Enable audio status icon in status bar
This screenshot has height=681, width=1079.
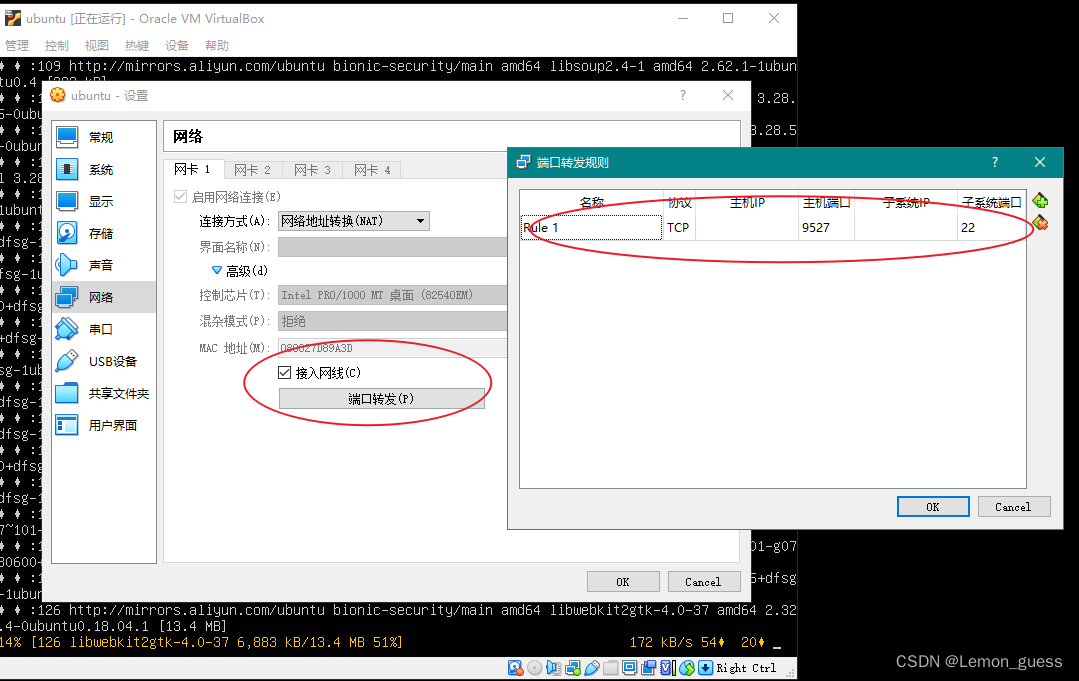pos(551,667)
